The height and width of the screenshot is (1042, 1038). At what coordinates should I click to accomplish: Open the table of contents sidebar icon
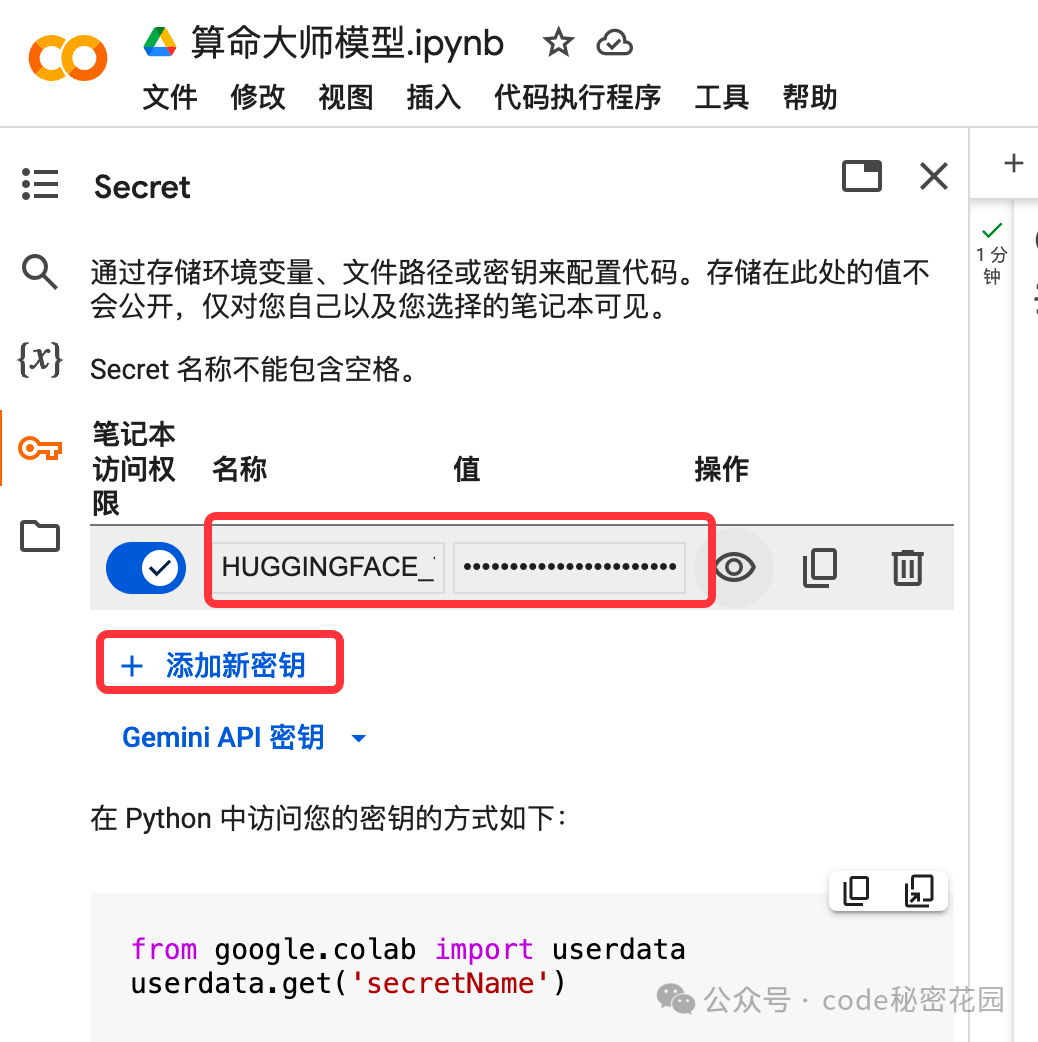pyautogui.click(x=40, y=184)
